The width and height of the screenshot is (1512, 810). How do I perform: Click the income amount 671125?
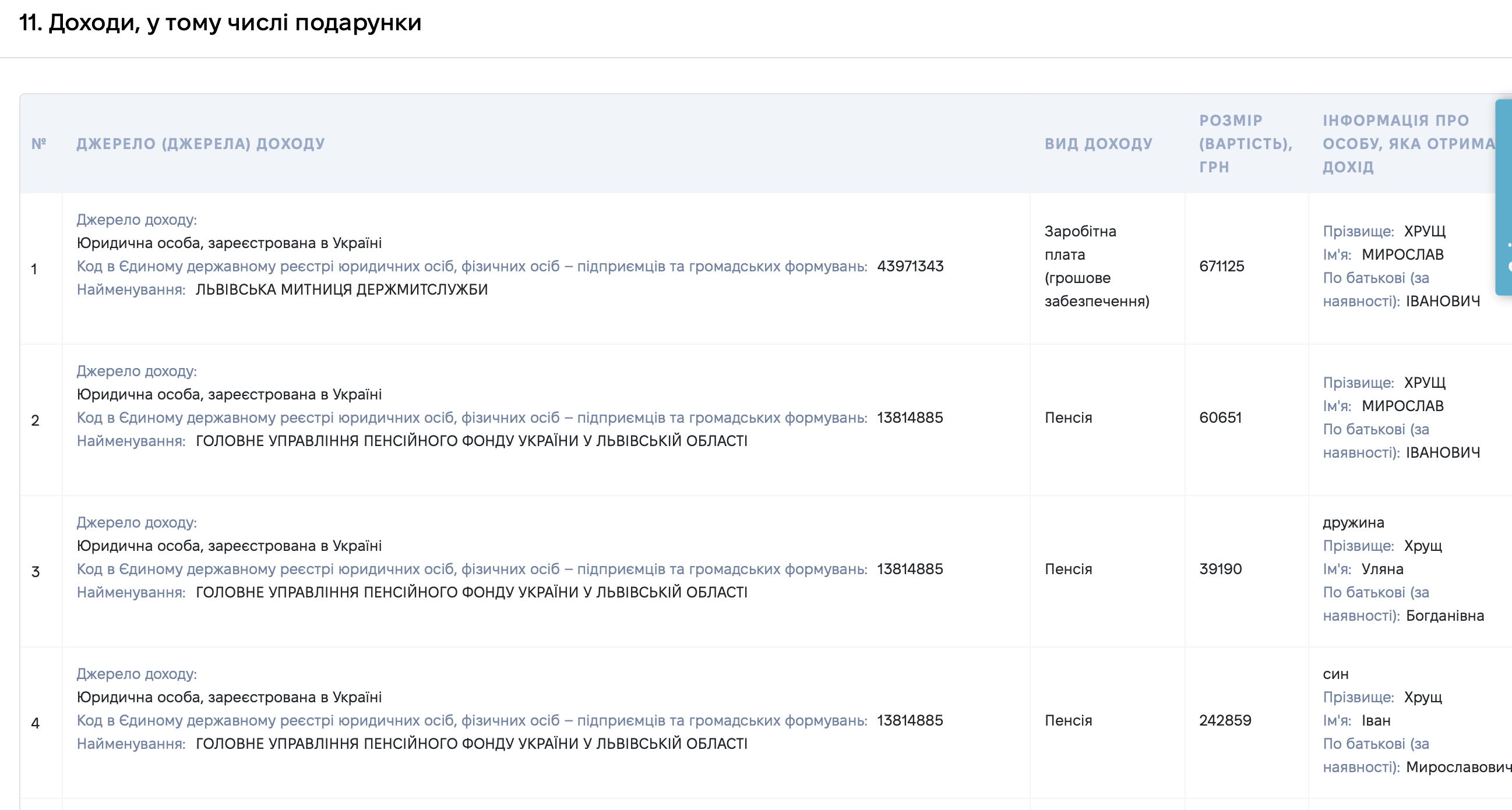pyautogui.click(x=1221, y=266)
